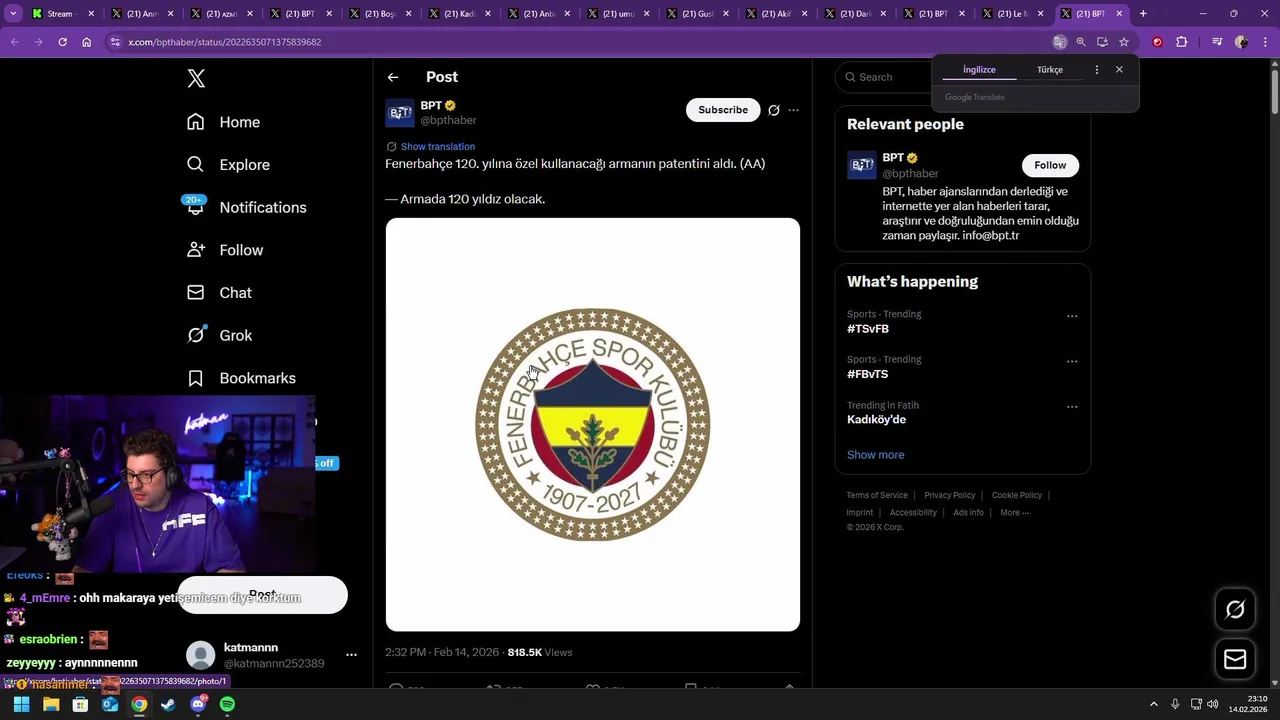Open BPT avatar in Relevant people

click(x=862, y=165)
